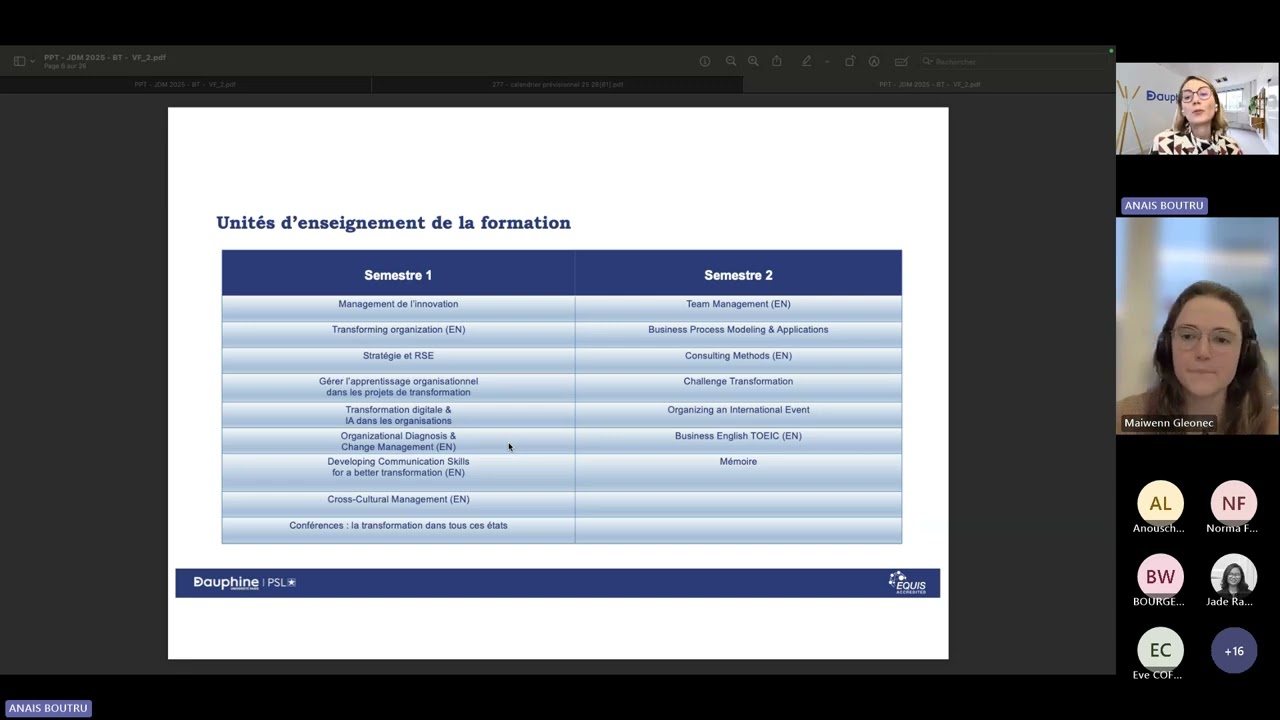Image resolution: width=1280 pixels, height=720 pixels.
Task: Click the Eve COF... participant name
Action: coord(1159,675)
